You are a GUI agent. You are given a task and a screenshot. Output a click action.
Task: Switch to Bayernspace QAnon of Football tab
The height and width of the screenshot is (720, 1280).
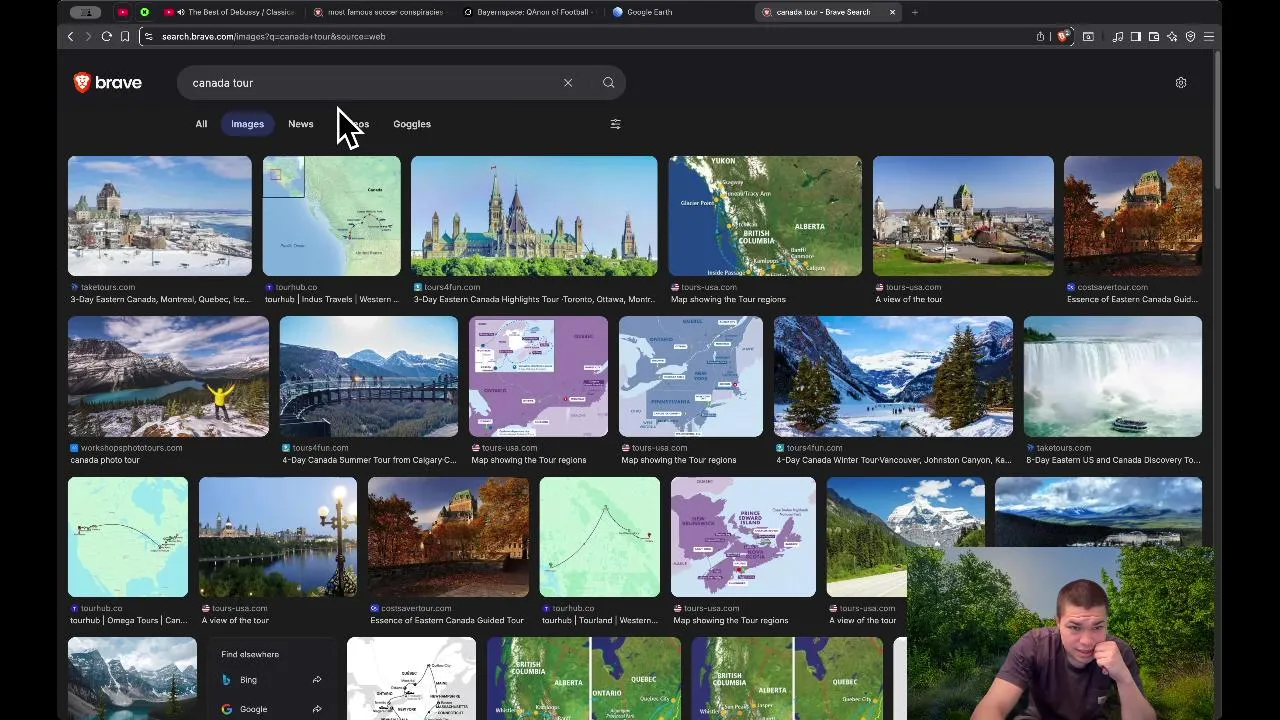pos(528,12)
